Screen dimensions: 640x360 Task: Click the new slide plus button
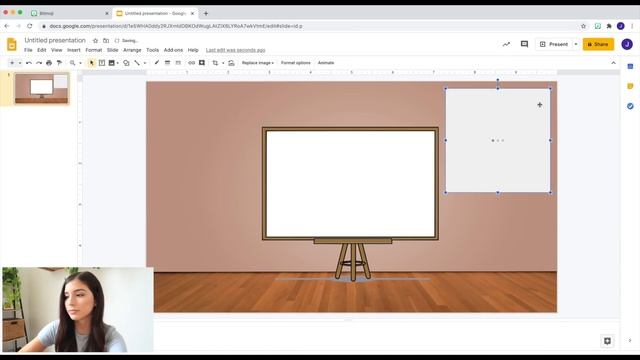point(12,63)
